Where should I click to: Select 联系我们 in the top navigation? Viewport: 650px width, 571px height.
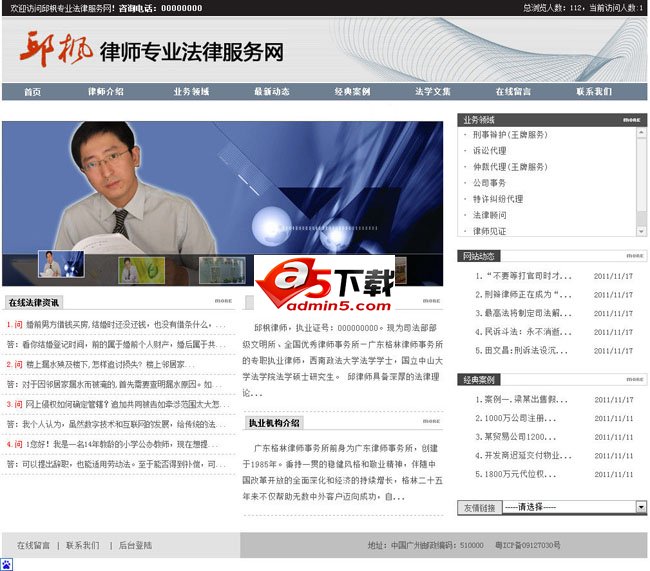594,91
